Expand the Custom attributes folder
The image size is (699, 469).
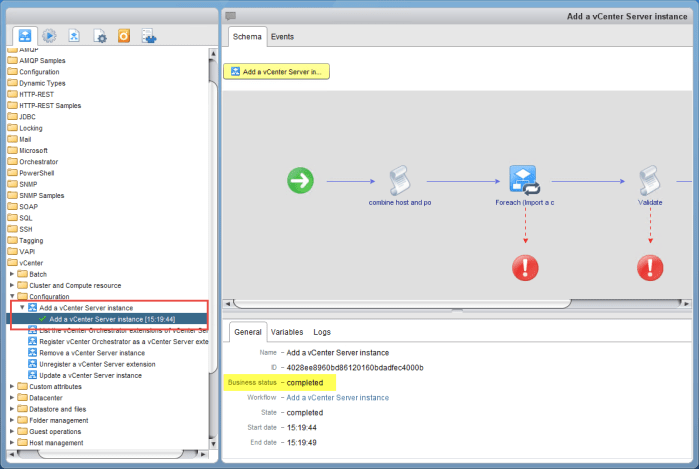12,386
